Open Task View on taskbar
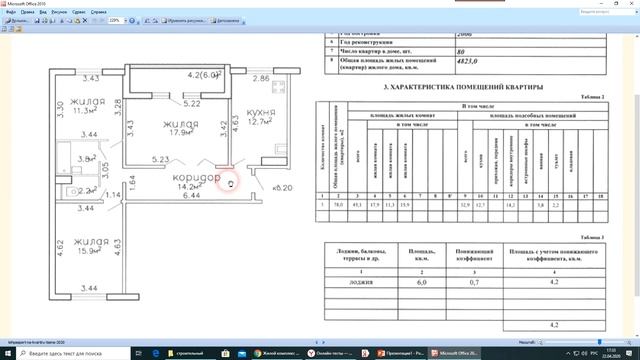Viewport: 640px width, 360px height. (x=138, y=353)
